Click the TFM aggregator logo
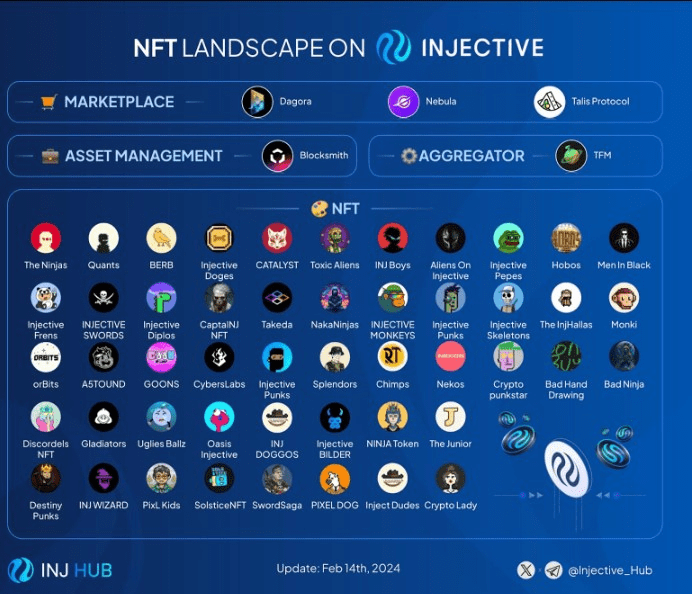This screenshot has height=594, width=692. (571, 156)
